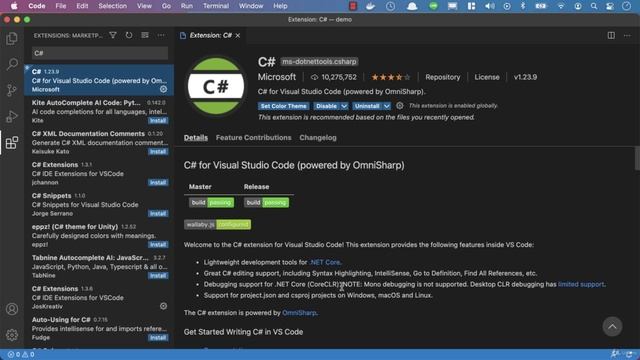
Task: Switch to the Feature Contributions tab
Action: tap(253, 138)
